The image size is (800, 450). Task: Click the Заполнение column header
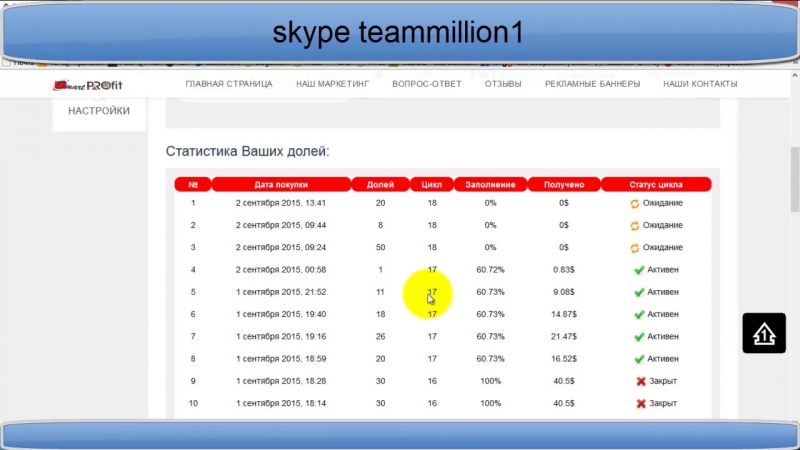coord(490,185)
